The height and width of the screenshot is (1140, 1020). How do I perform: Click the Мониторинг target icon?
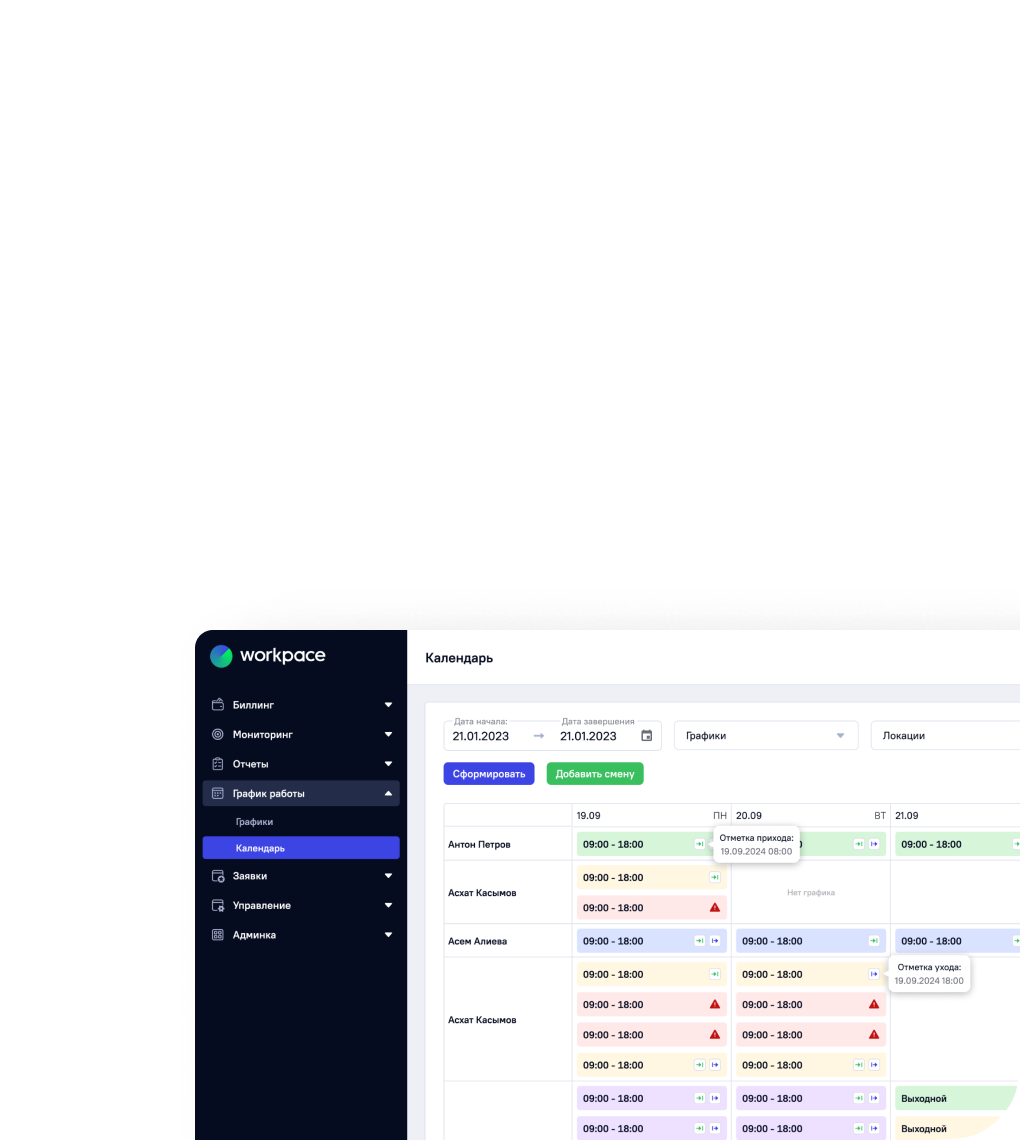(217, 734)
